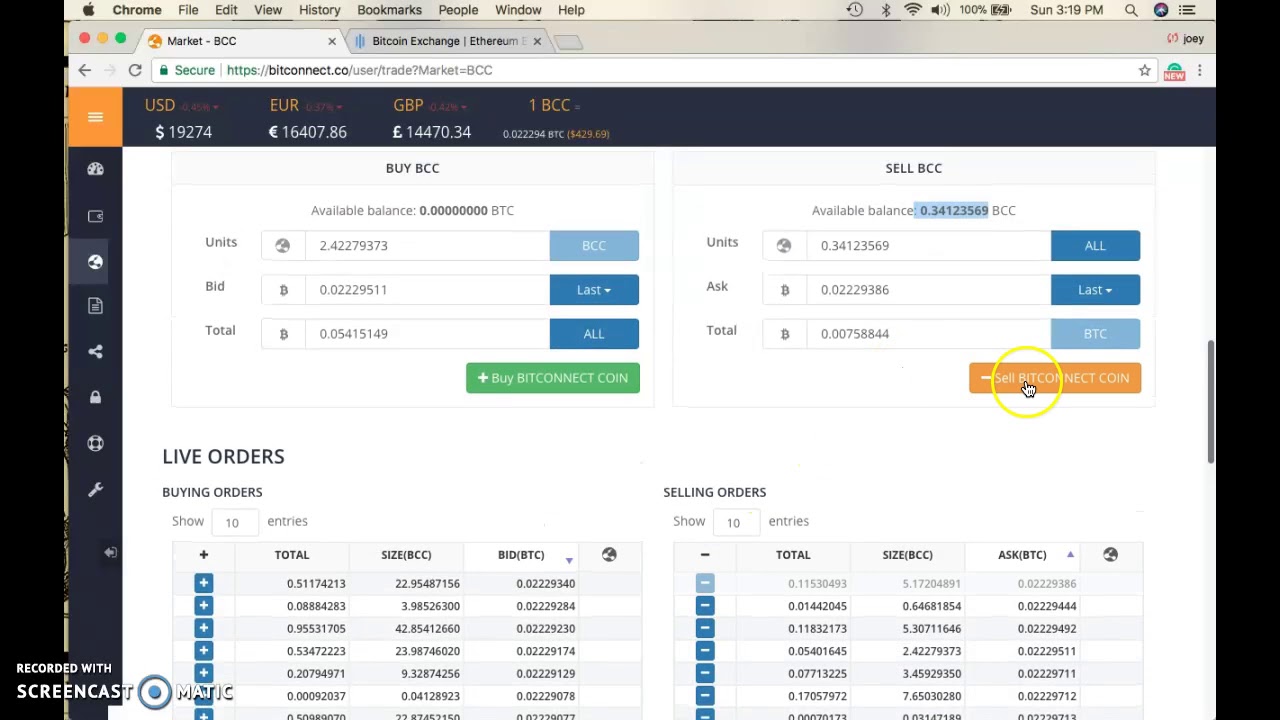Image resolution: width=1280 pixels, height=720 pixels.
Task: Open the Ask Last dropdown
Action: pos(1095,290)
